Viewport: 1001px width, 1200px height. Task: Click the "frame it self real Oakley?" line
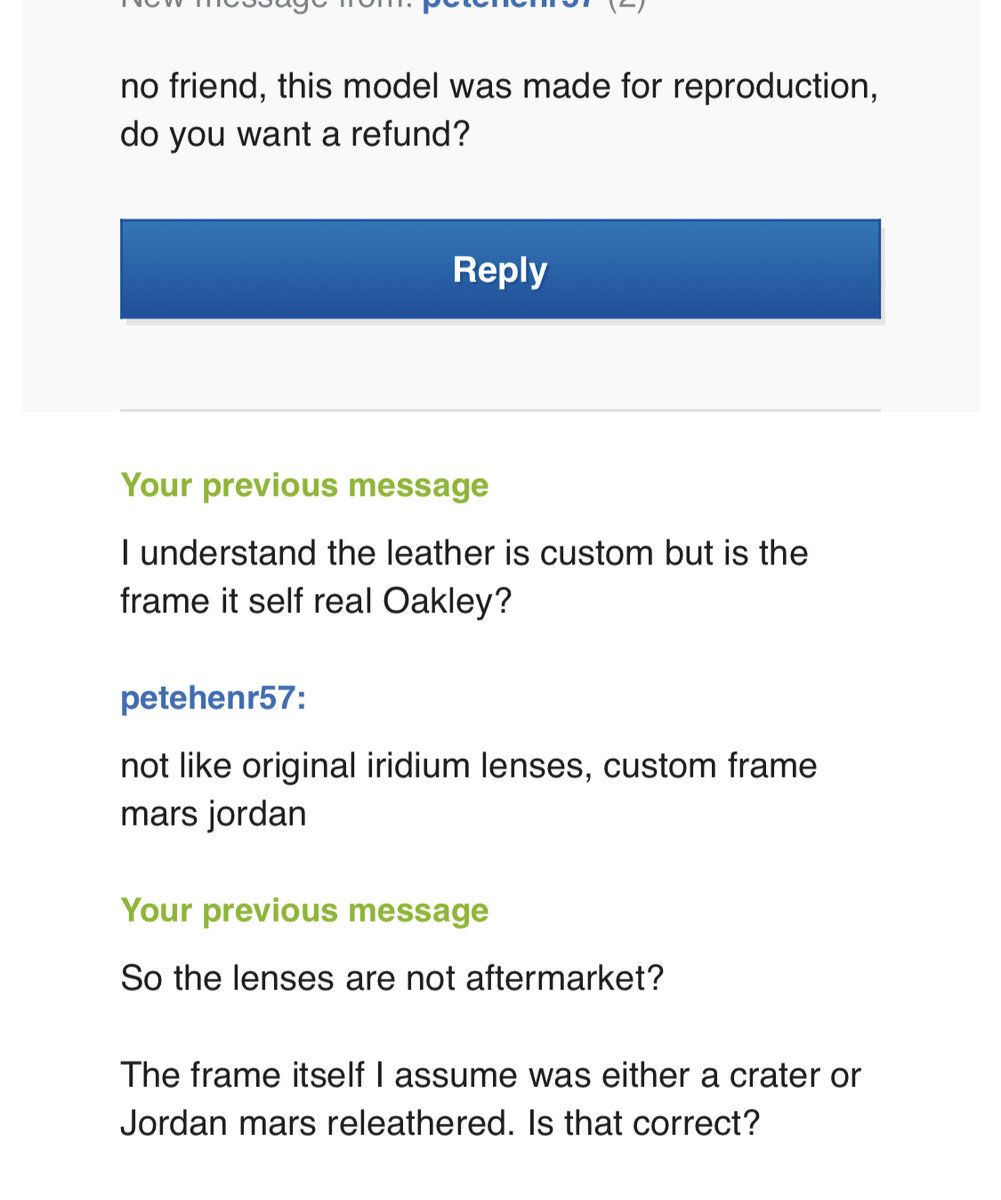click(x=315, y=600)
